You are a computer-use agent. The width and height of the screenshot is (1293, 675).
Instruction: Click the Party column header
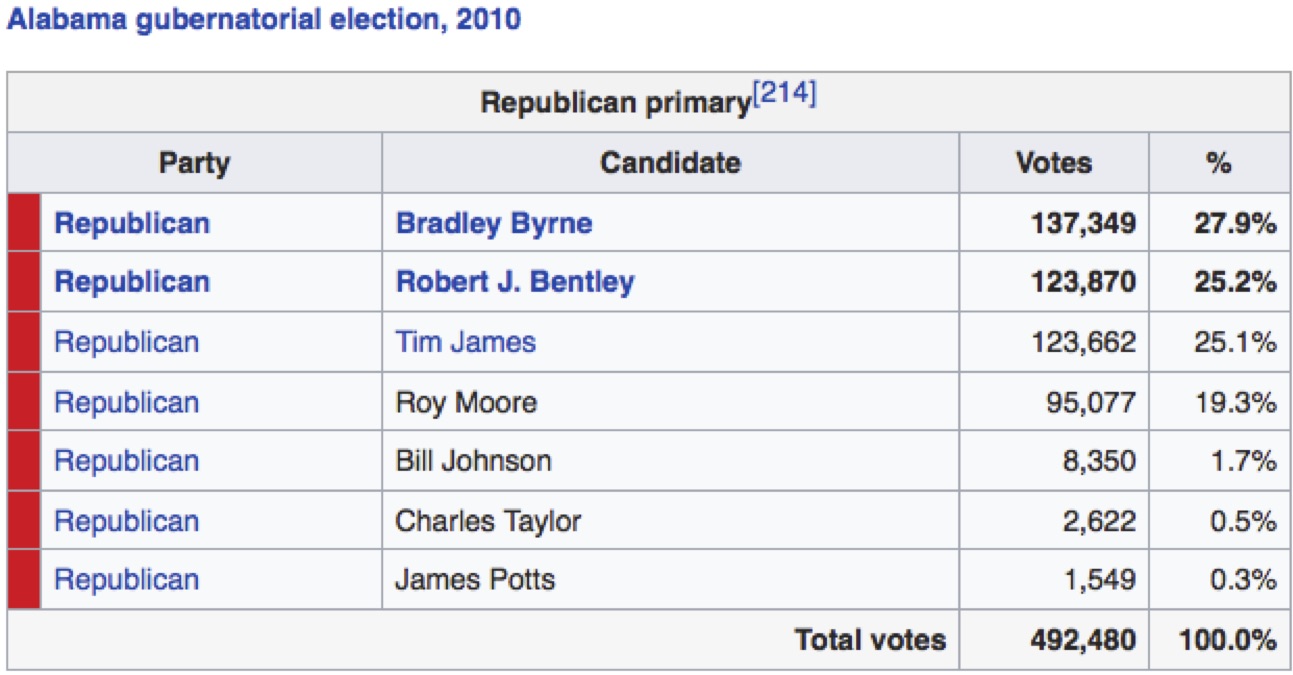point(194,163)
